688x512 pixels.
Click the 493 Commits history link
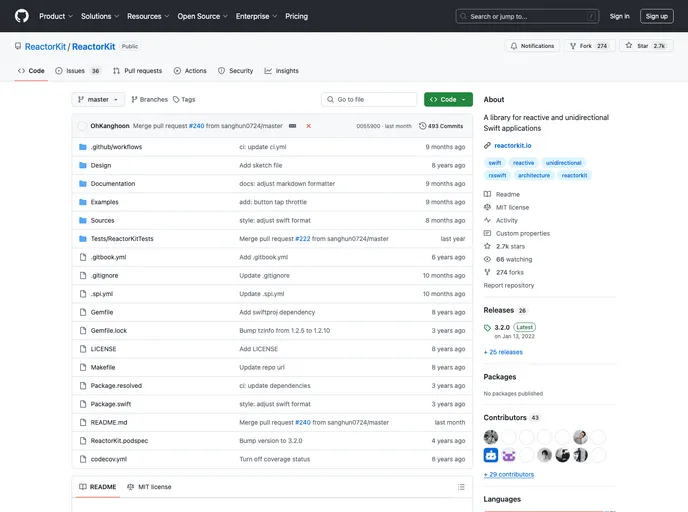coord(441,126)
